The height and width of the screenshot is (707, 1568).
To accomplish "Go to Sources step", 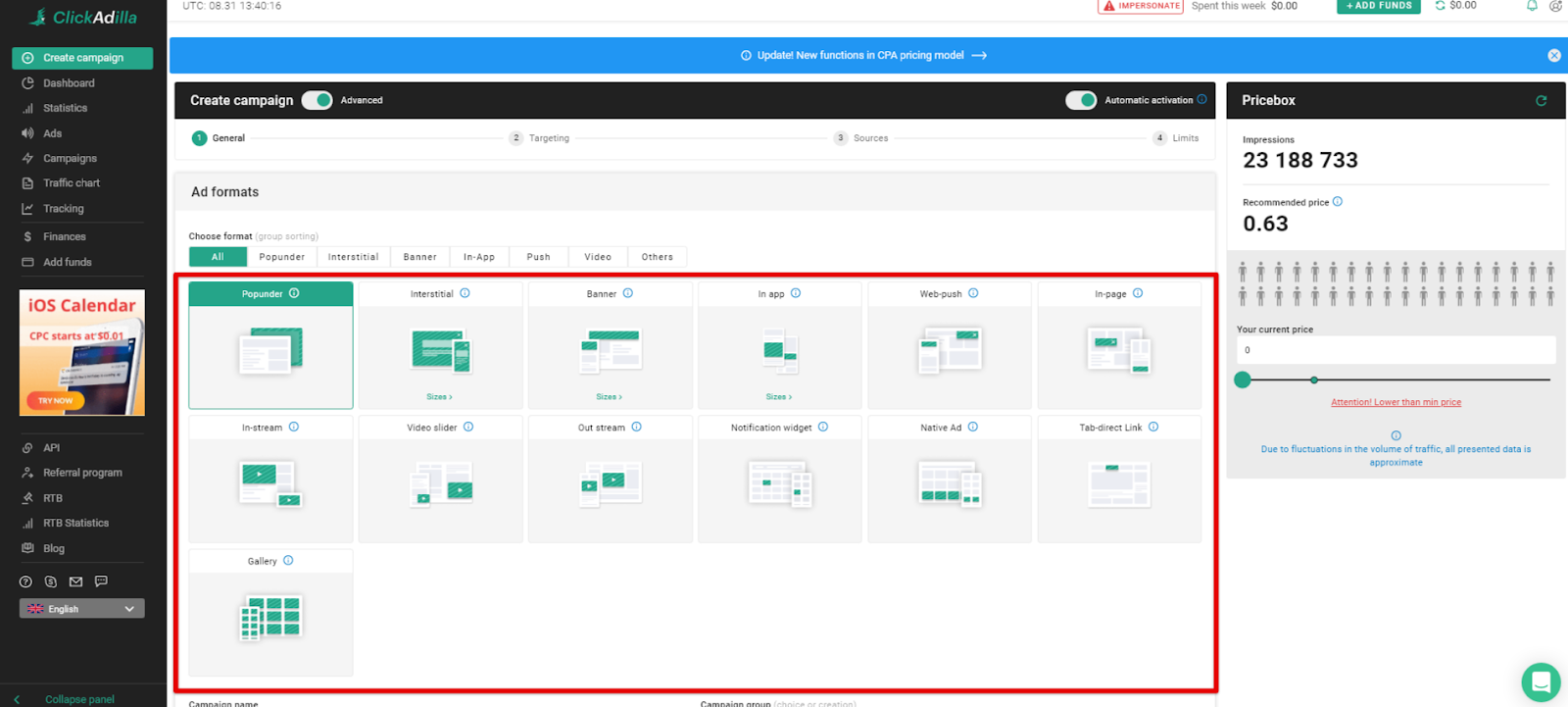I will point(861,138).
